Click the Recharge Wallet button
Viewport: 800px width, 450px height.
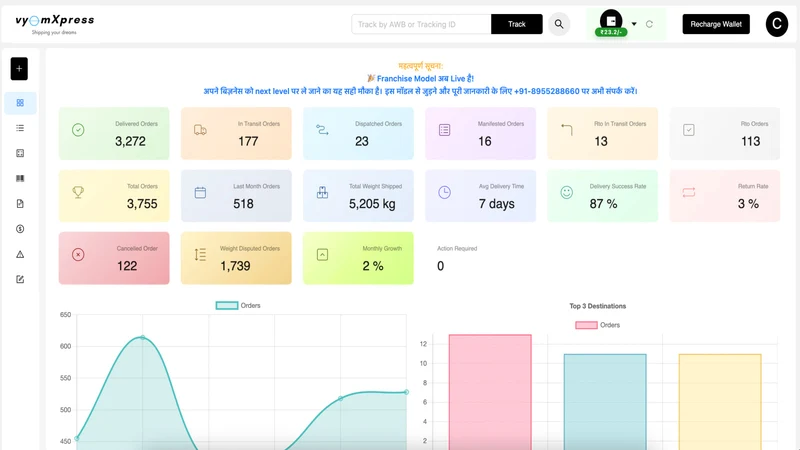716,24
